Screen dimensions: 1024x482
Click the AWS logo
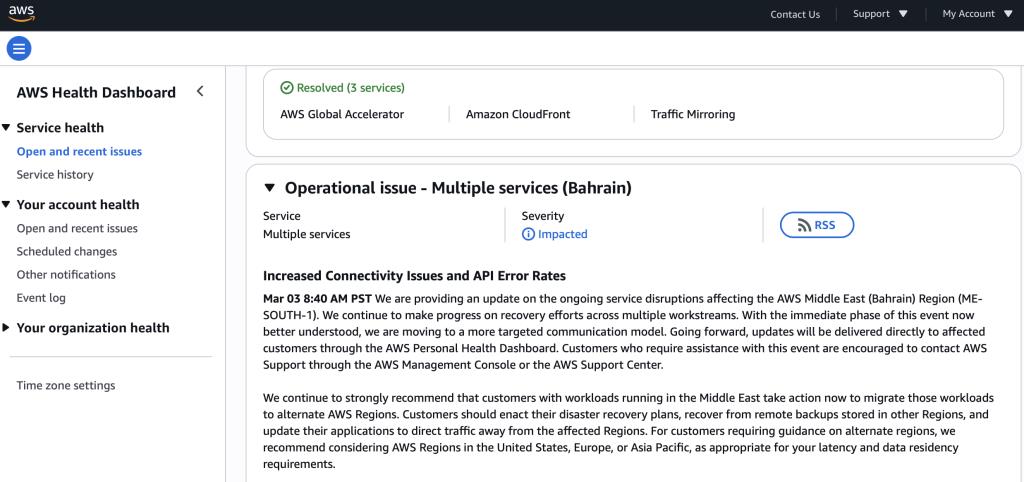pos(22,12)
